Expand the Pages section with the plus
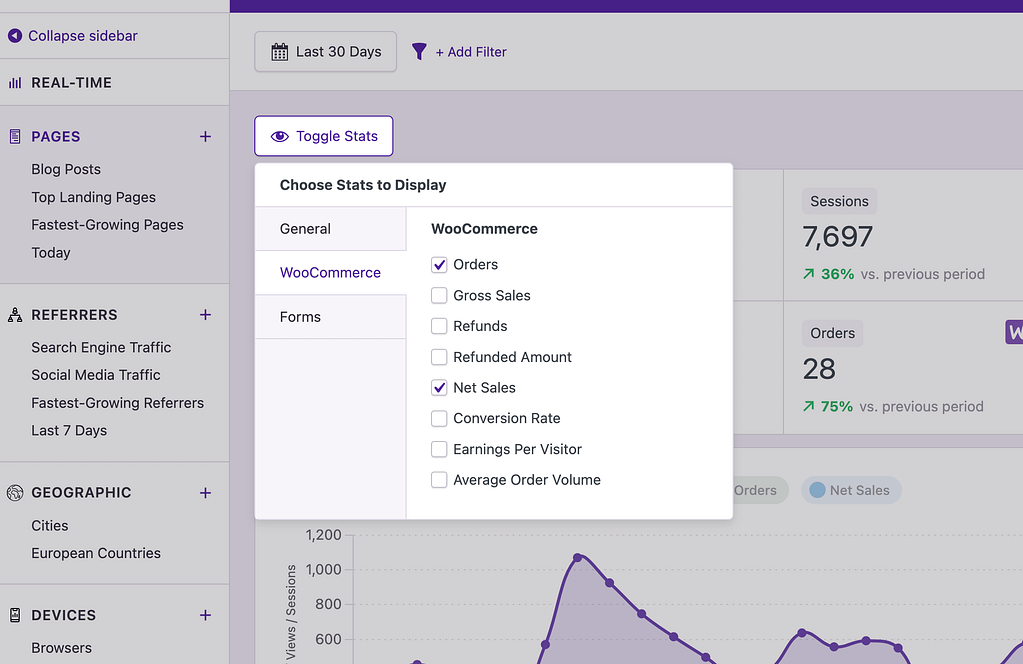The width and height of the screenshot is (1023, 664). (205, 136)
